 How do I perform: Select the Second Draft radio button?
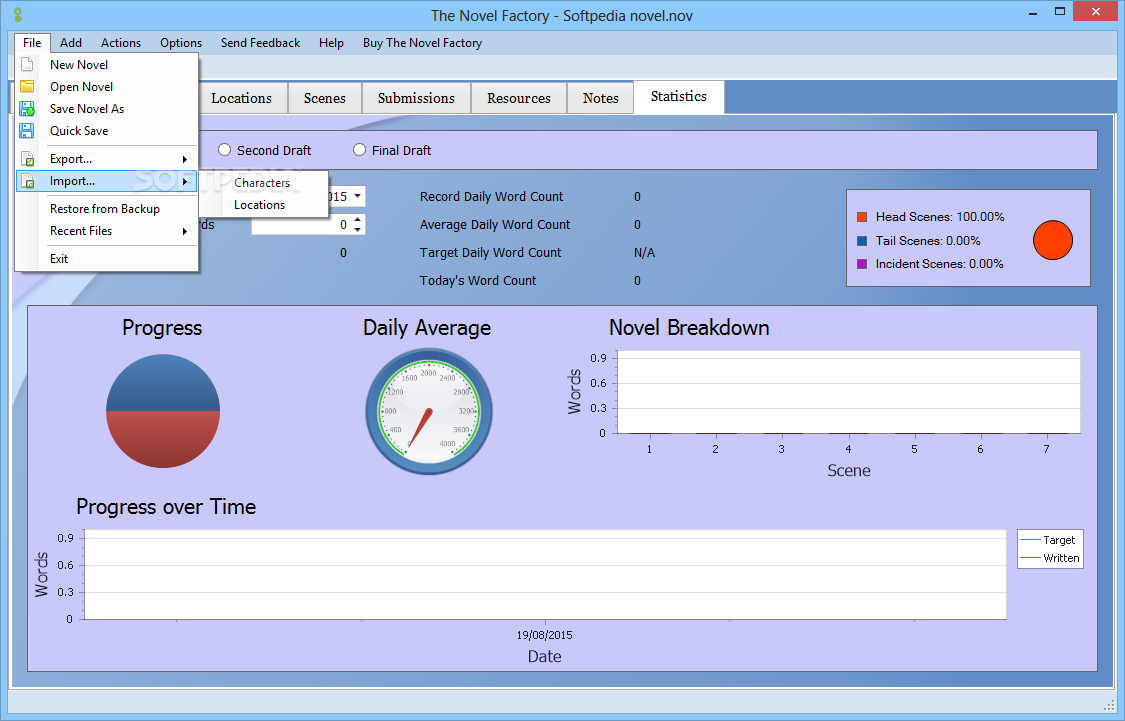225,150
